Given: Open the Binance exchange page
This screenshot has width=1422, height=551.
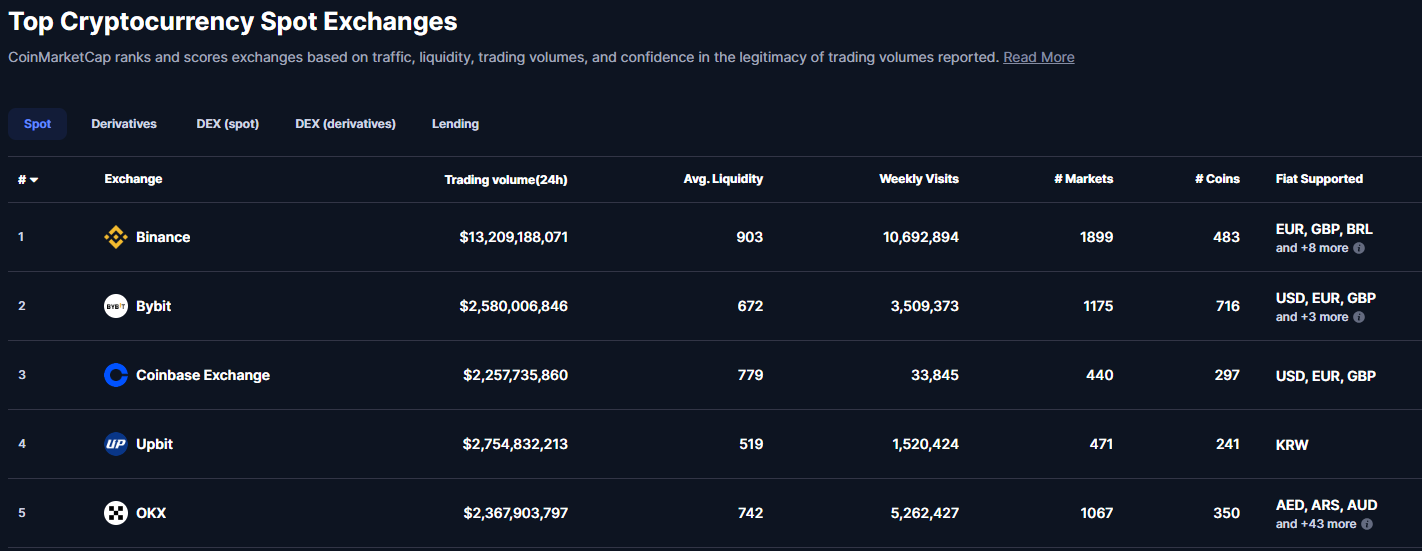Looking at the screenshot, I should 163,237.
